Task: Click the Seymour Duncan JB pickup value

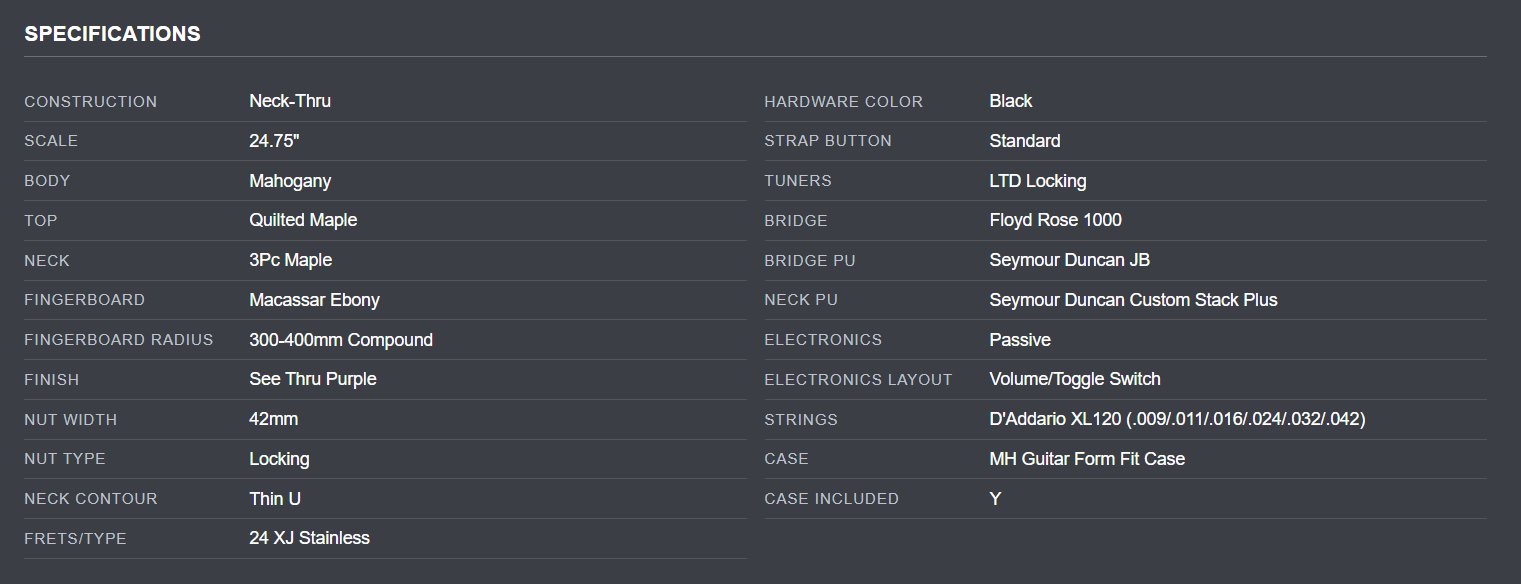Action: 1069,260
